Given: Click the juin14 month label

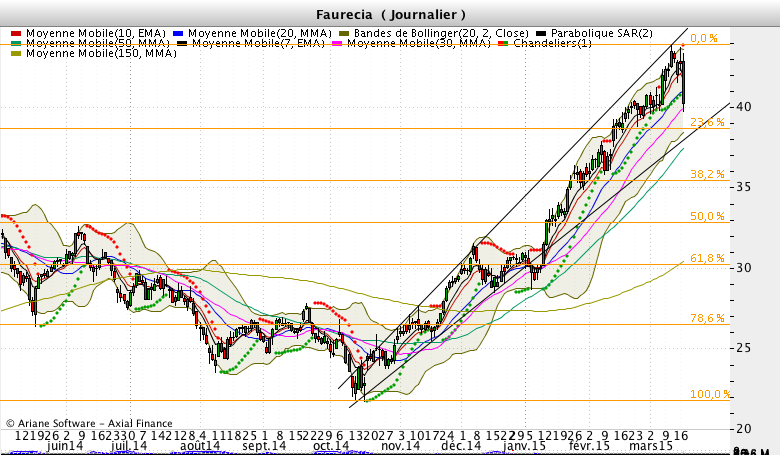Looking at the screenshot, I should click(65, 446).
